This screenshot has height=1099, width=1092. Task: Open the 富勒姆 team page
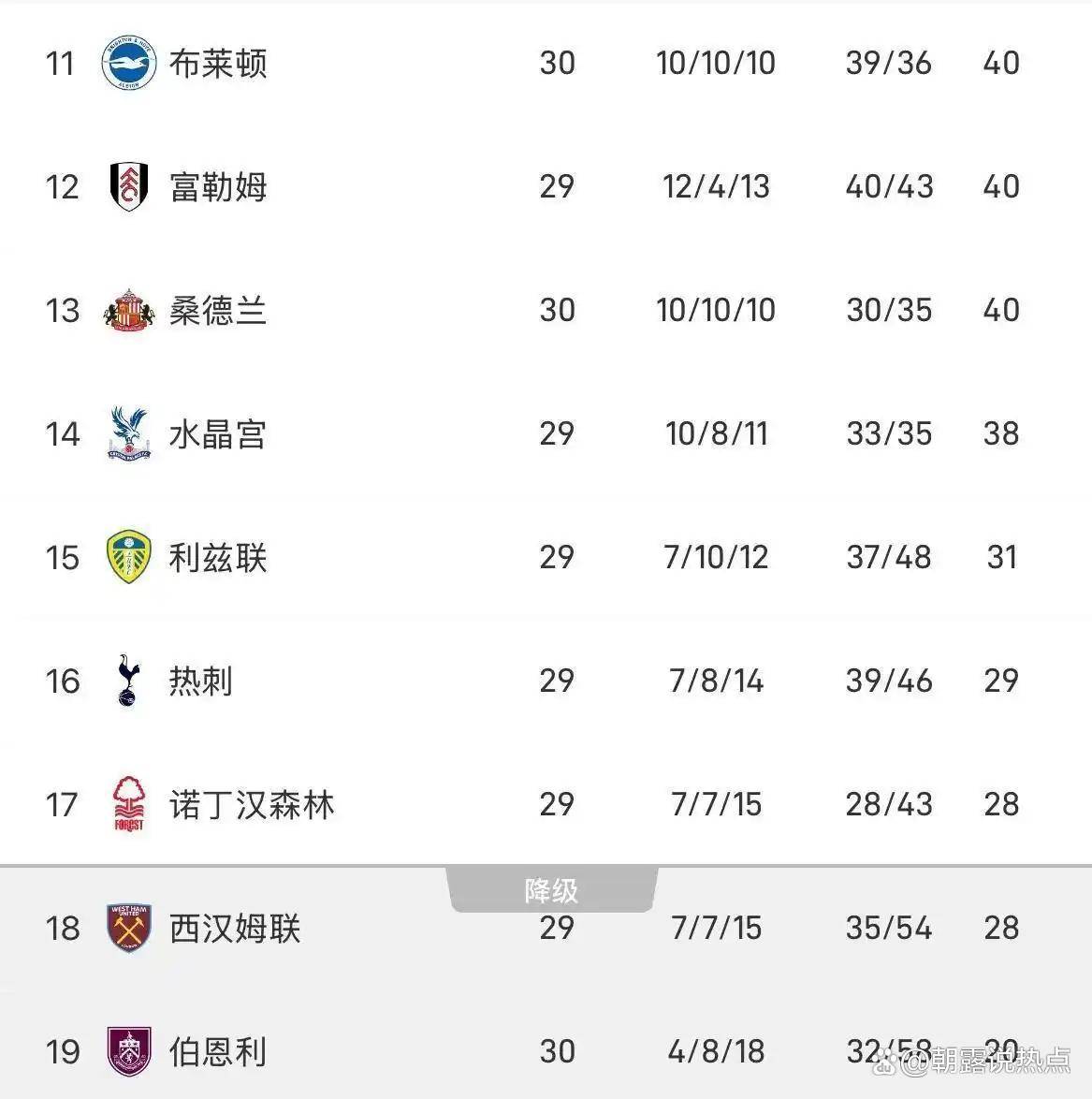pos(218,187)
